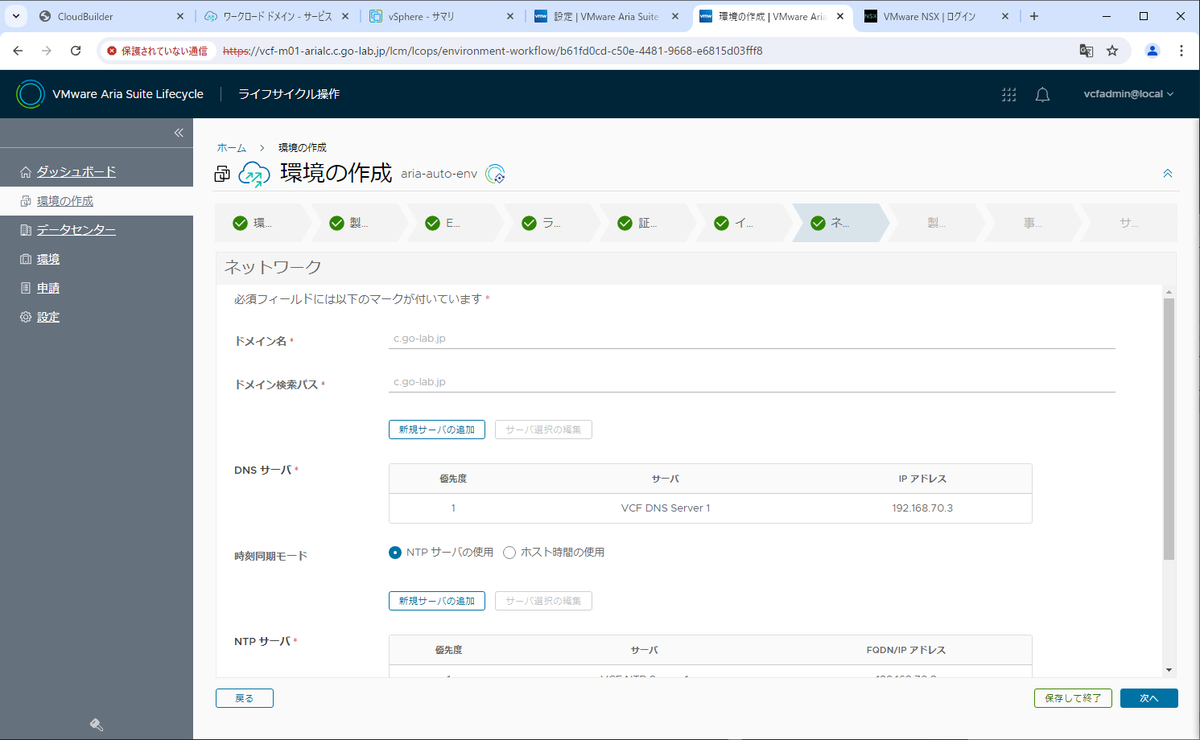Click the translate page icon in address bar

tap(1086, 50)
